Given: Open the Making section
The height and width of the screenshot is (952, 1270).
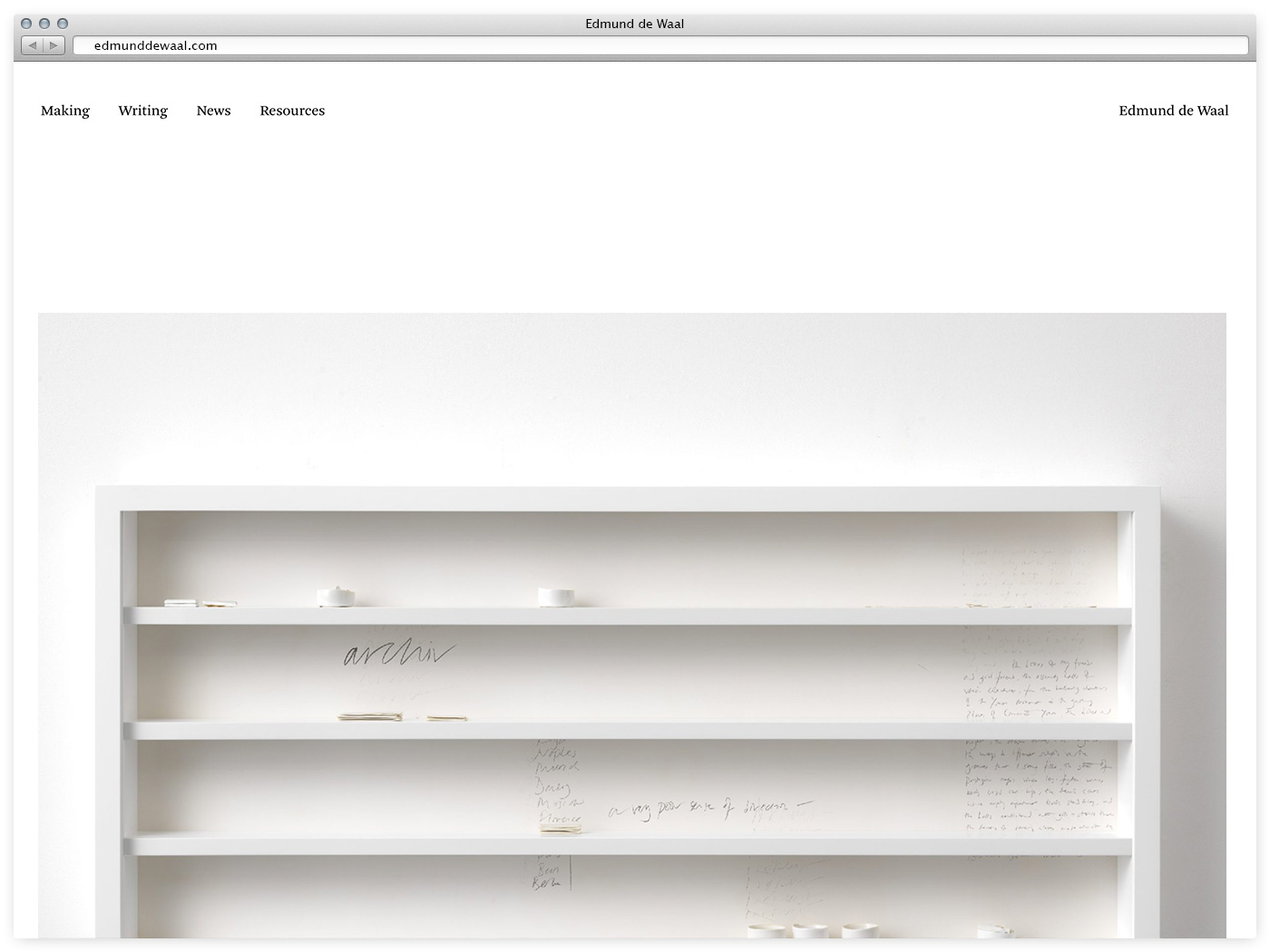Looking at the screenshot, I should pos(65,111).
